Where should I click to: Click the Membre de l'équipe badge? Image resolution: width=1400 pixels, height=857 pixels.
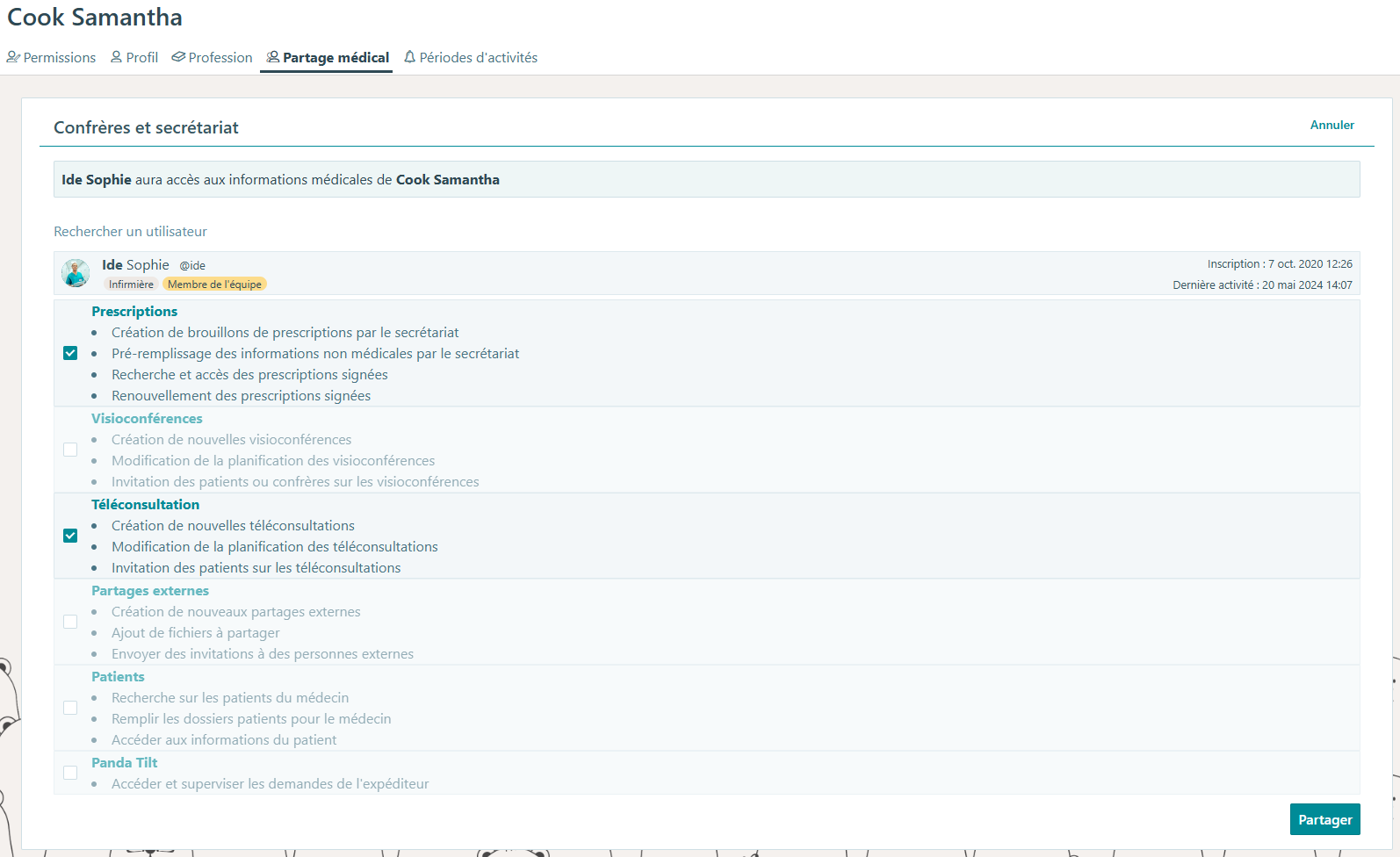[214, 284]
